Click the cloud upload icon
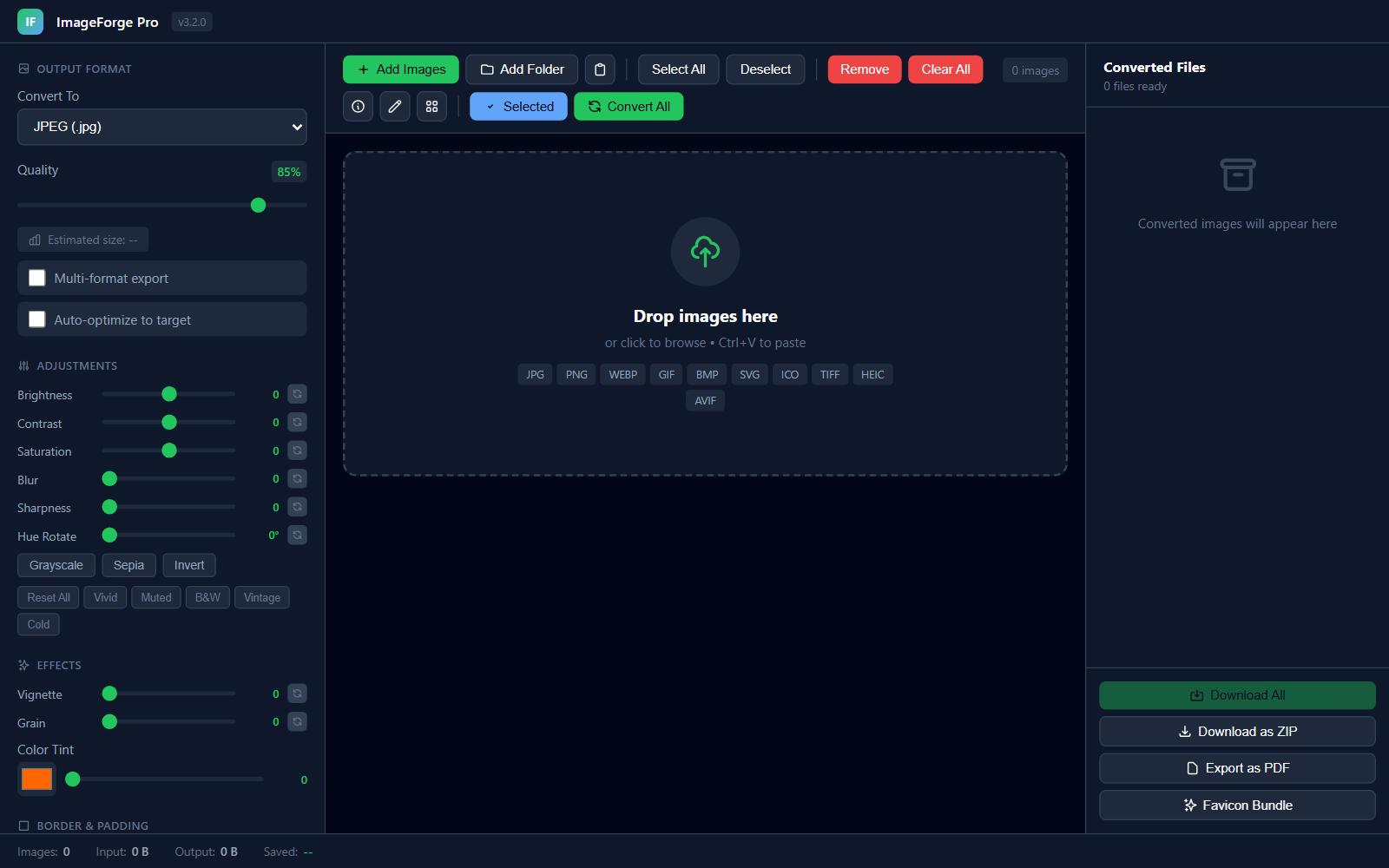This screenshot has width=1389, height=868. (x=705, y=252)
